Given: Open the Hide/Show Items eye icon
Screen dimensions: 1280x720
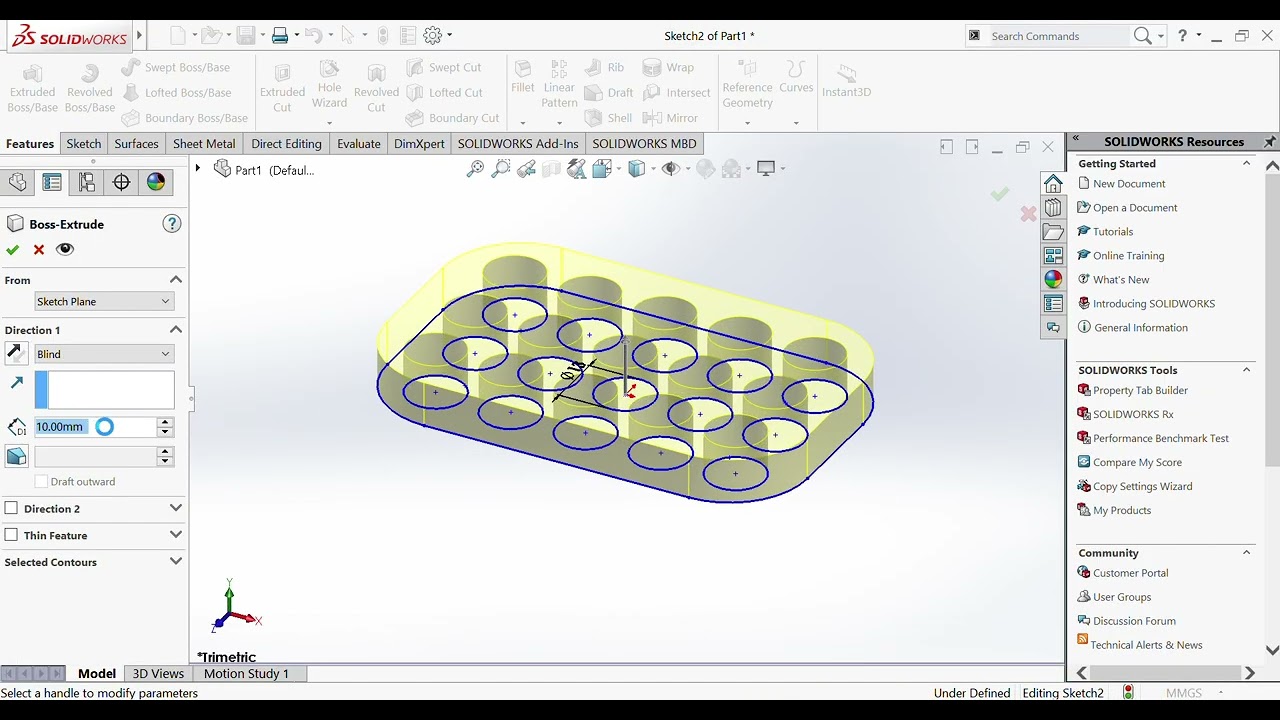Looking at the screenshot, I should coord(671,169).
